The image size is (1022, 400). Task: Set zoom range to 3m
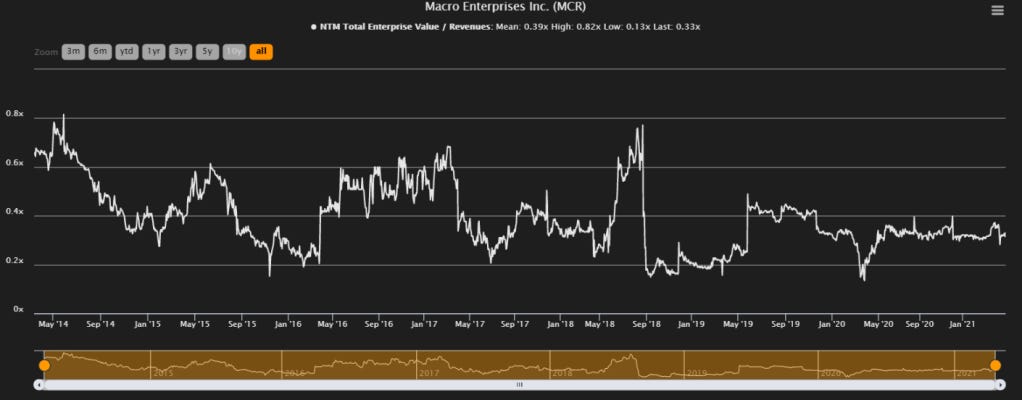[x=74, y=51]
